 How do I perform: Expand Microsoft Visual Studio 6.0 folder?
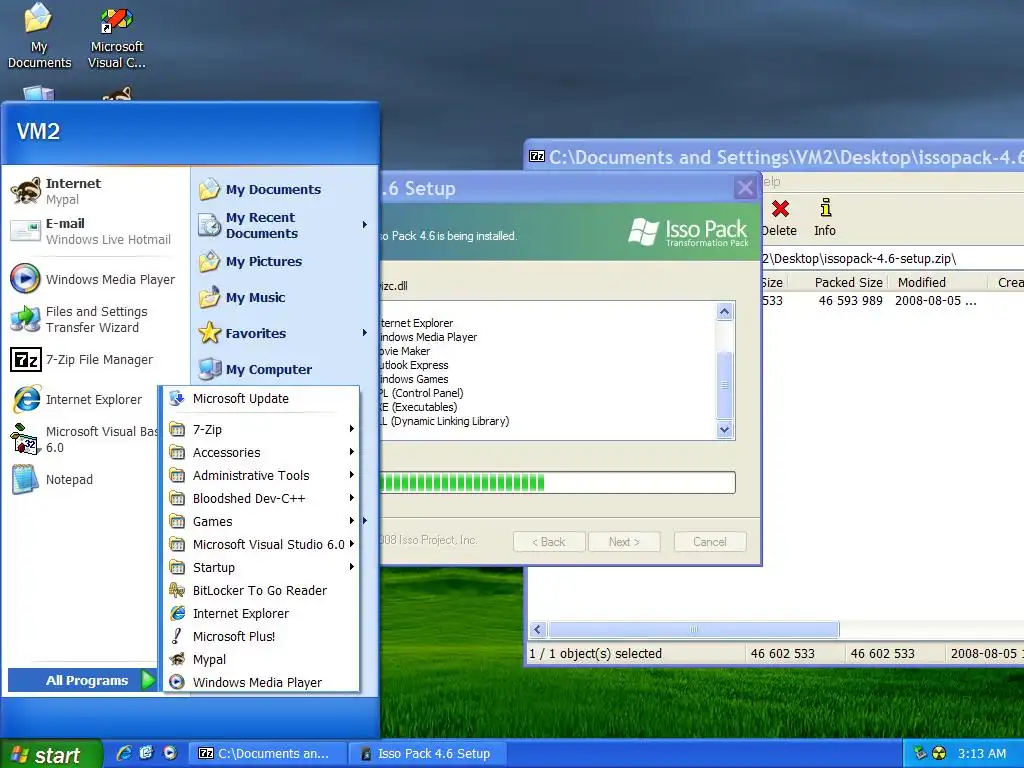(261, 544)
